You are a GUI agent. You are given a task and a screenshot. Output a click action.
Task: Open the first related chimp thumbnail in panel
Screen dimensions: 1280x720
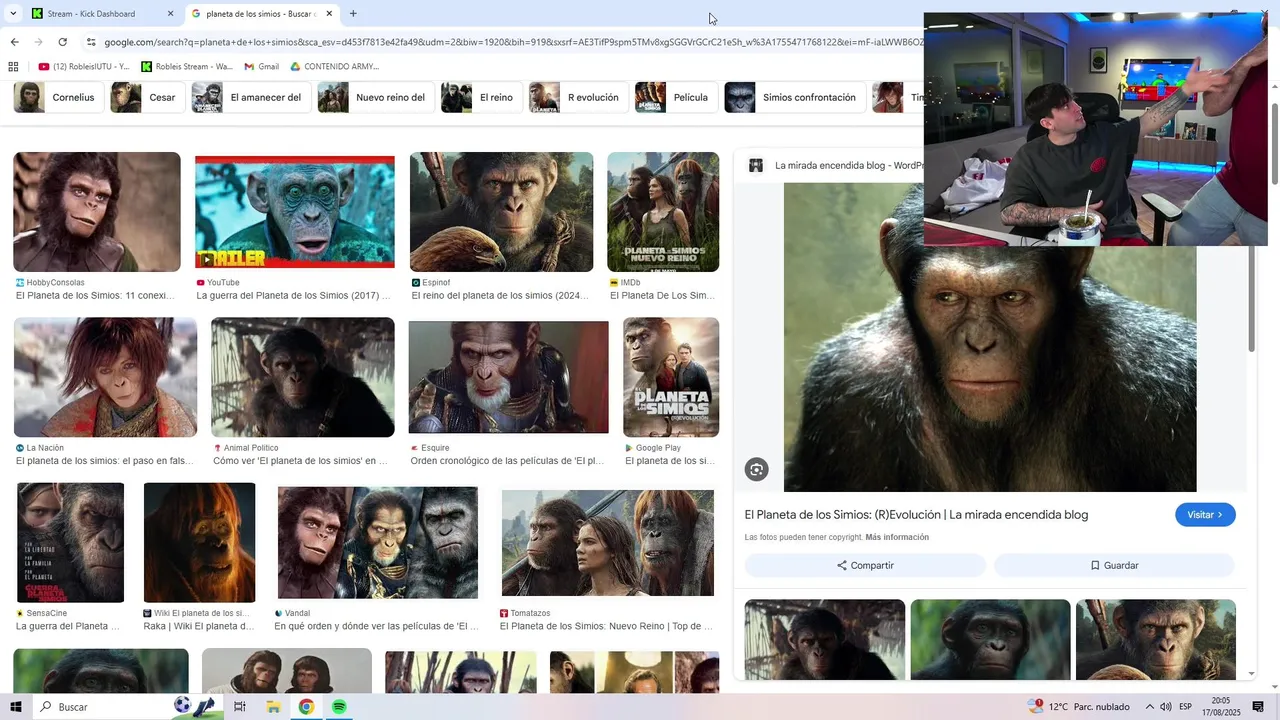click(825, 640)
